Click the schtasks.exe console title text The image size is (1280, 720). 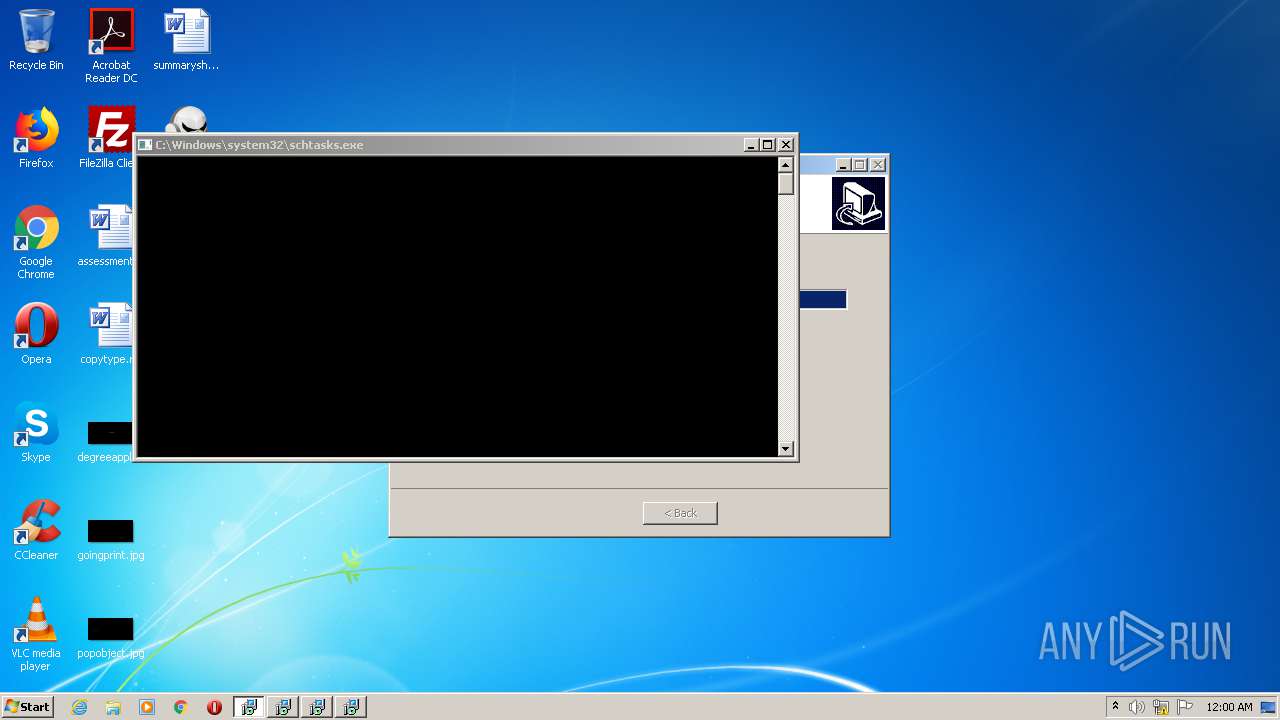pyautogui.click(x=259, y=145)
